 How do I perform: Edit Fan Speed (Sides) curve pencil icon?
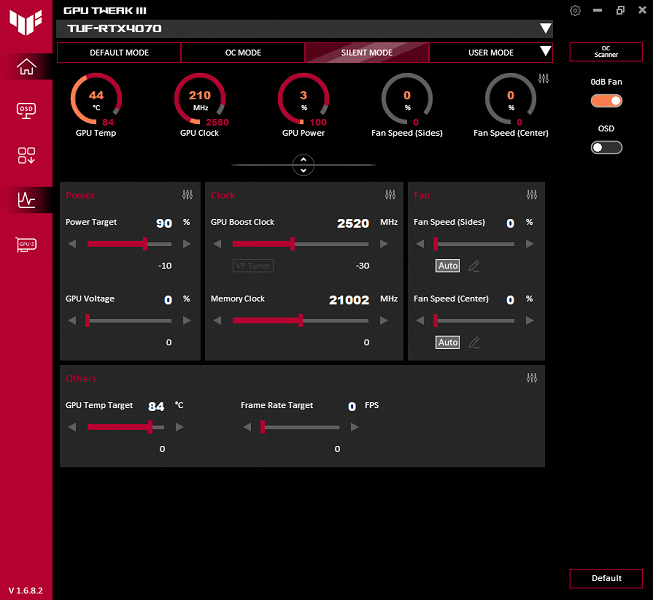pos(474,266)
